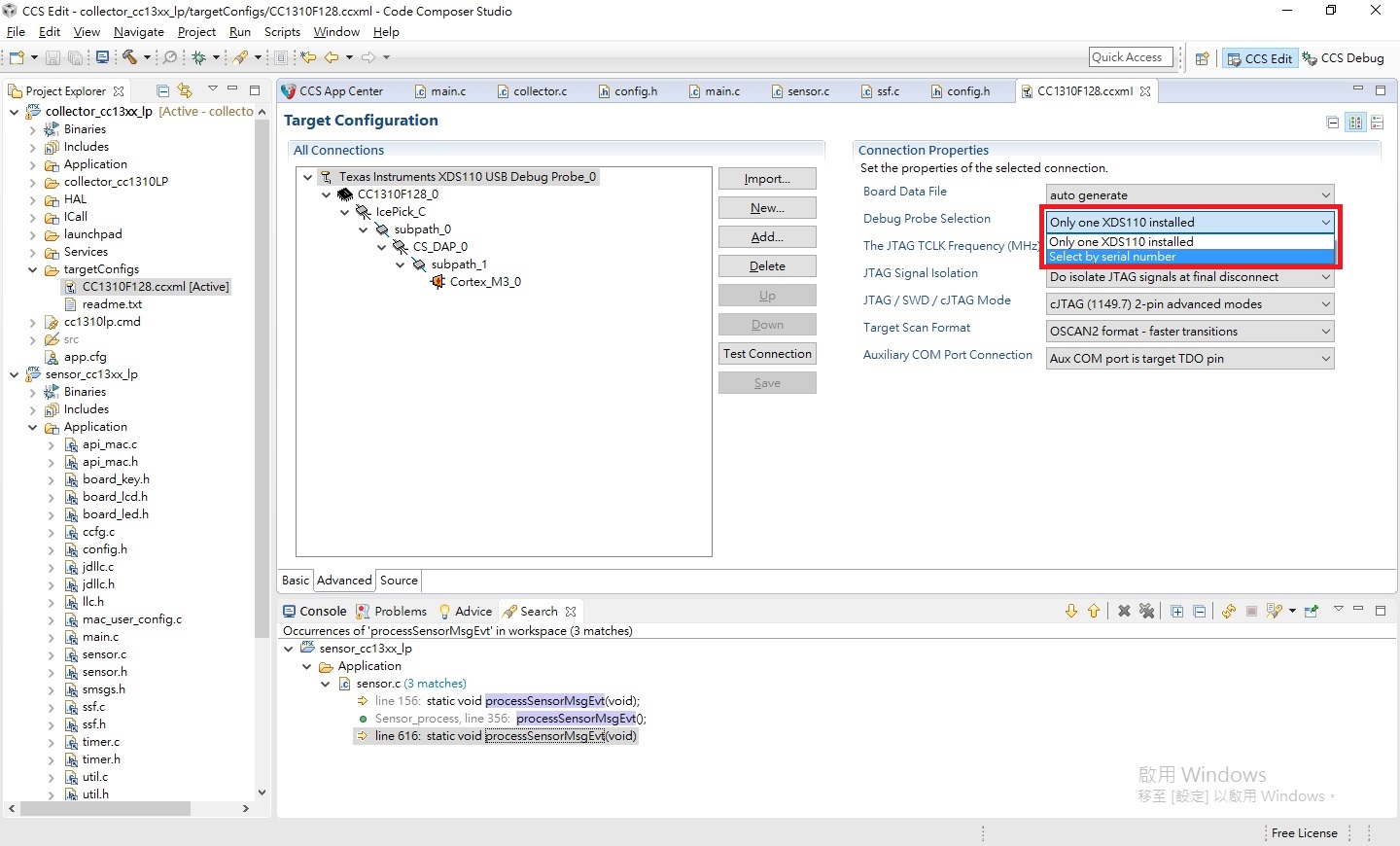This screenshot has height=846, width=1400.
Task: Click the Free License status bar entry
Action: pos(1304,833)
